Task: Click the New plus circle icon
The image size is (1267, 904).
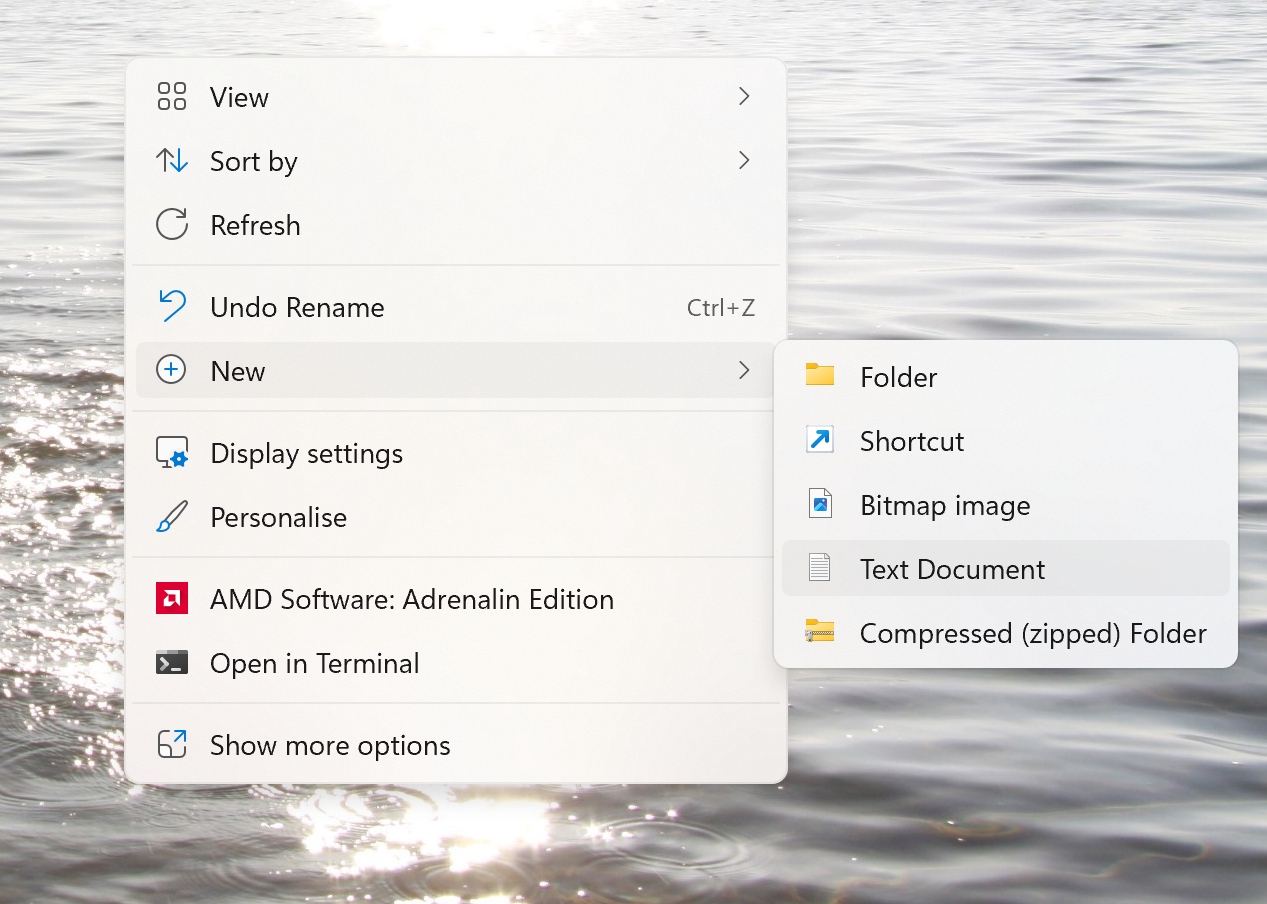Action: pos(172,371)
